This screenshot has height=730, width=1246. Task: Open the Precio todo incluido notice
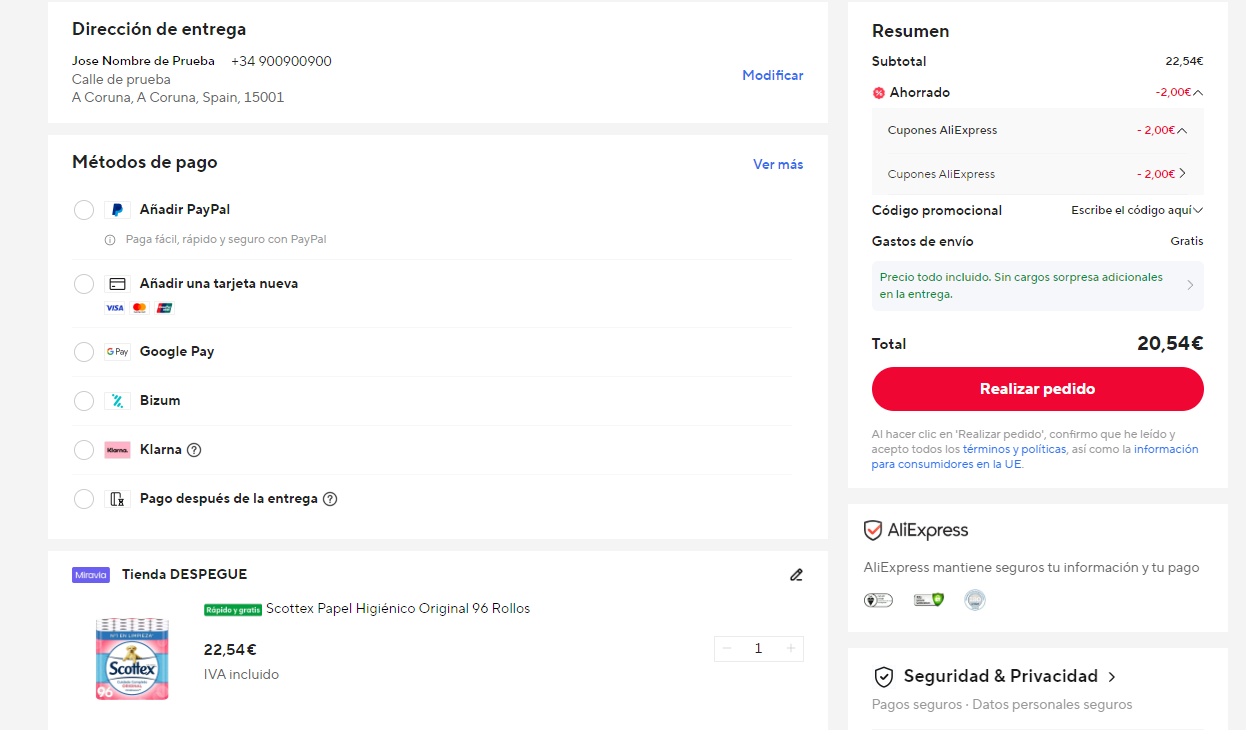1038,286
